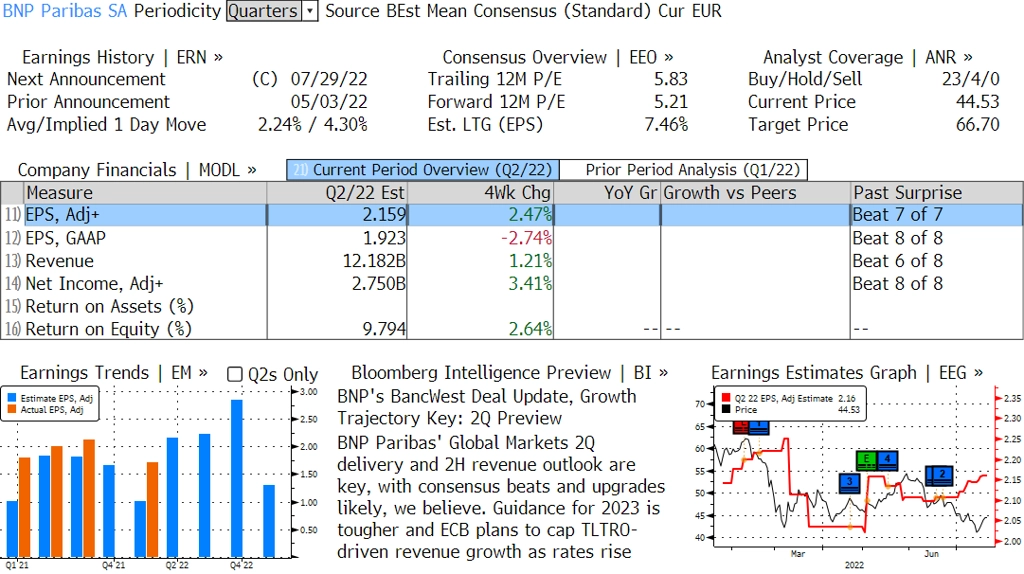Open Earnings History ERN link
Viewport: 1024px width, 574px height.
122,57
